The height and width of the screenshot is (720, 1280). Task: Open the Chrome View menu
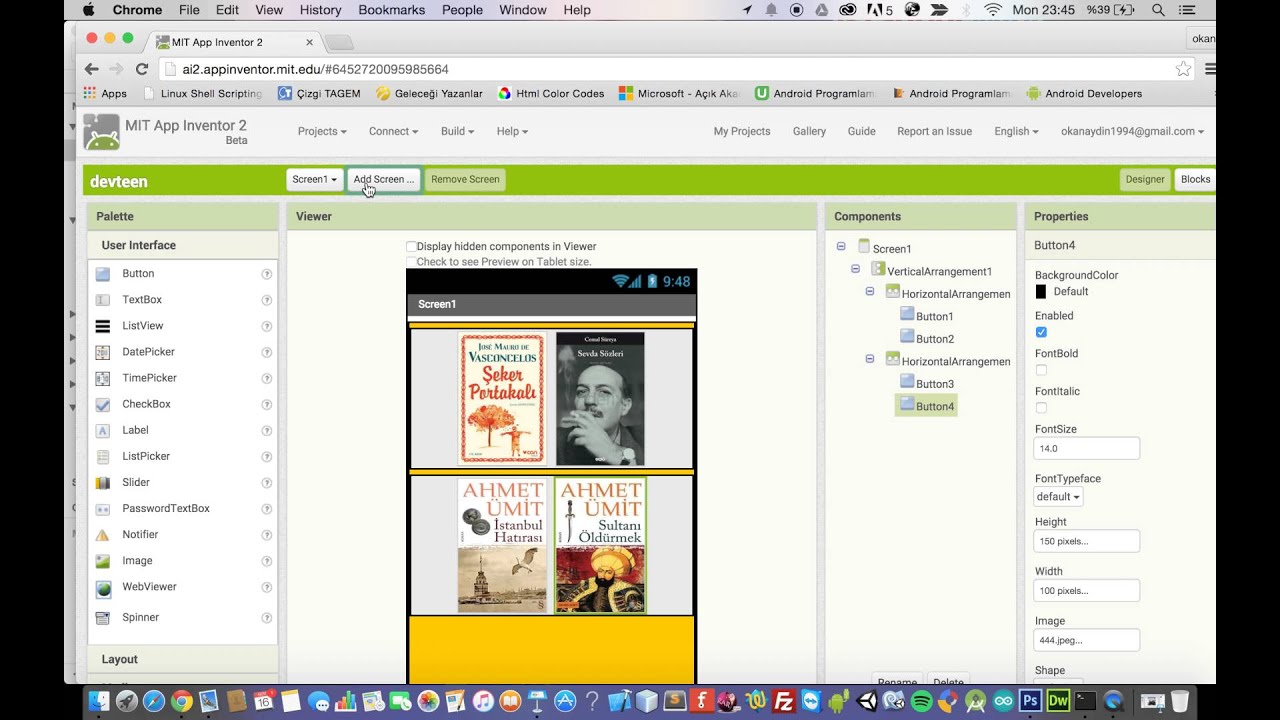point(269,10)
